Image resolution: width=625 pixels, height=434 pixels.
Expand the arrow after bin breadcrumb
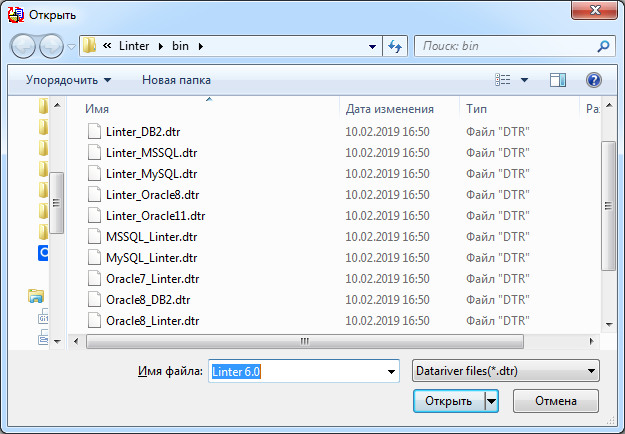pos(200,46)
